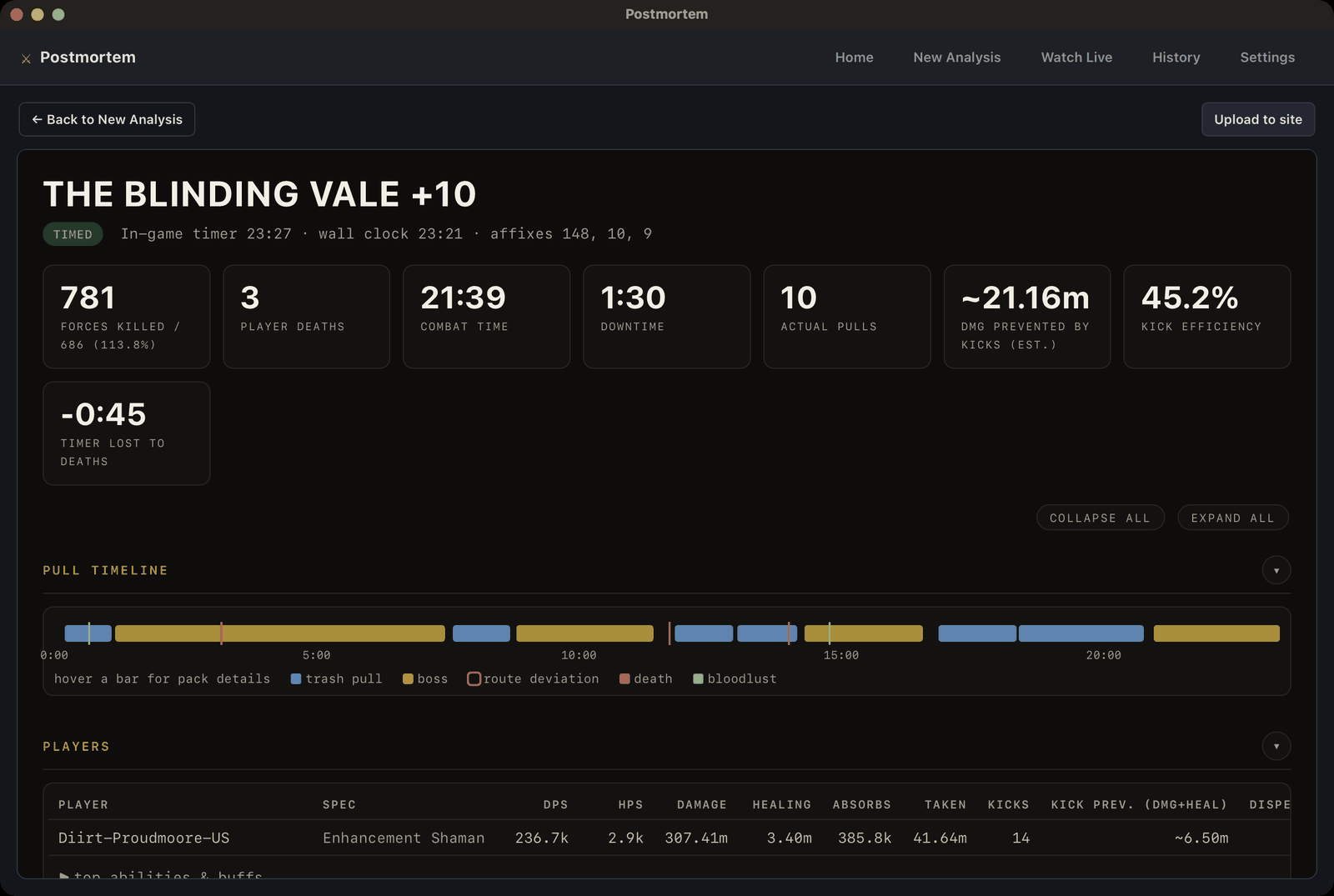Click the route deviation outline swatch in legend
This screenshot has width=1334, height=896.
click(x=474, y=679)
